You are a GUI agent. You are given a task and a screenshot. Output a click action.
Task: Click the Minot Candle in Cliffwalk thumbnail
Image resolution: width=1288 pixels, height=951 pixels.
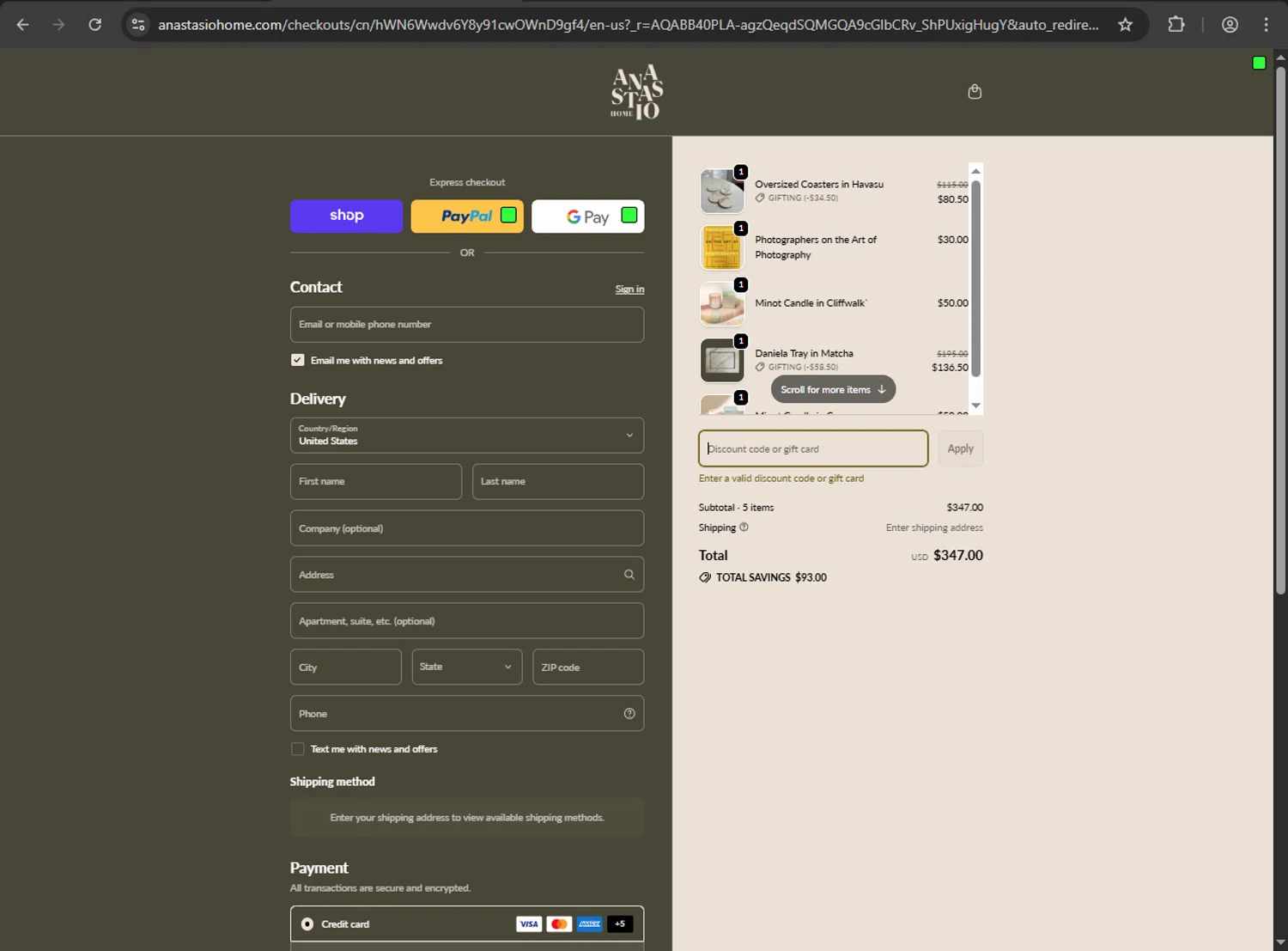722,303
